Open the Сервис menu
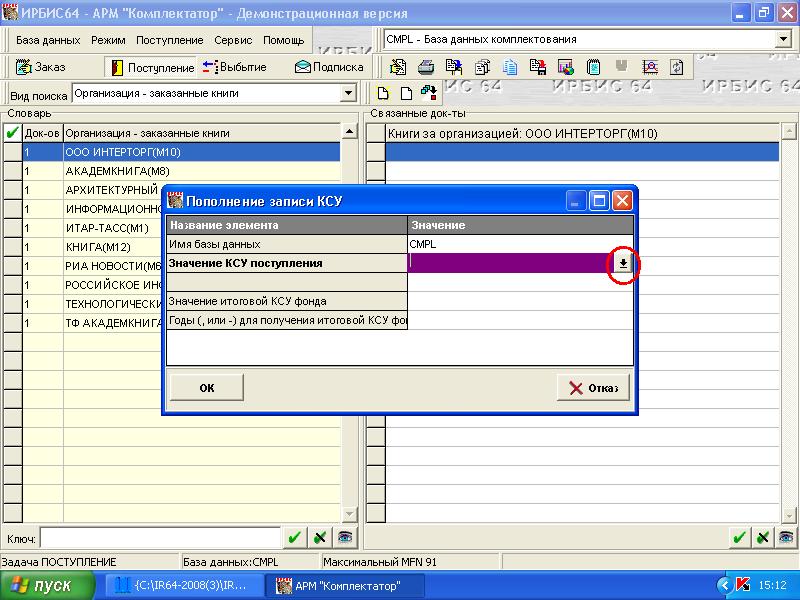Viewport: 800px width, 600px height. click(233, 40)
